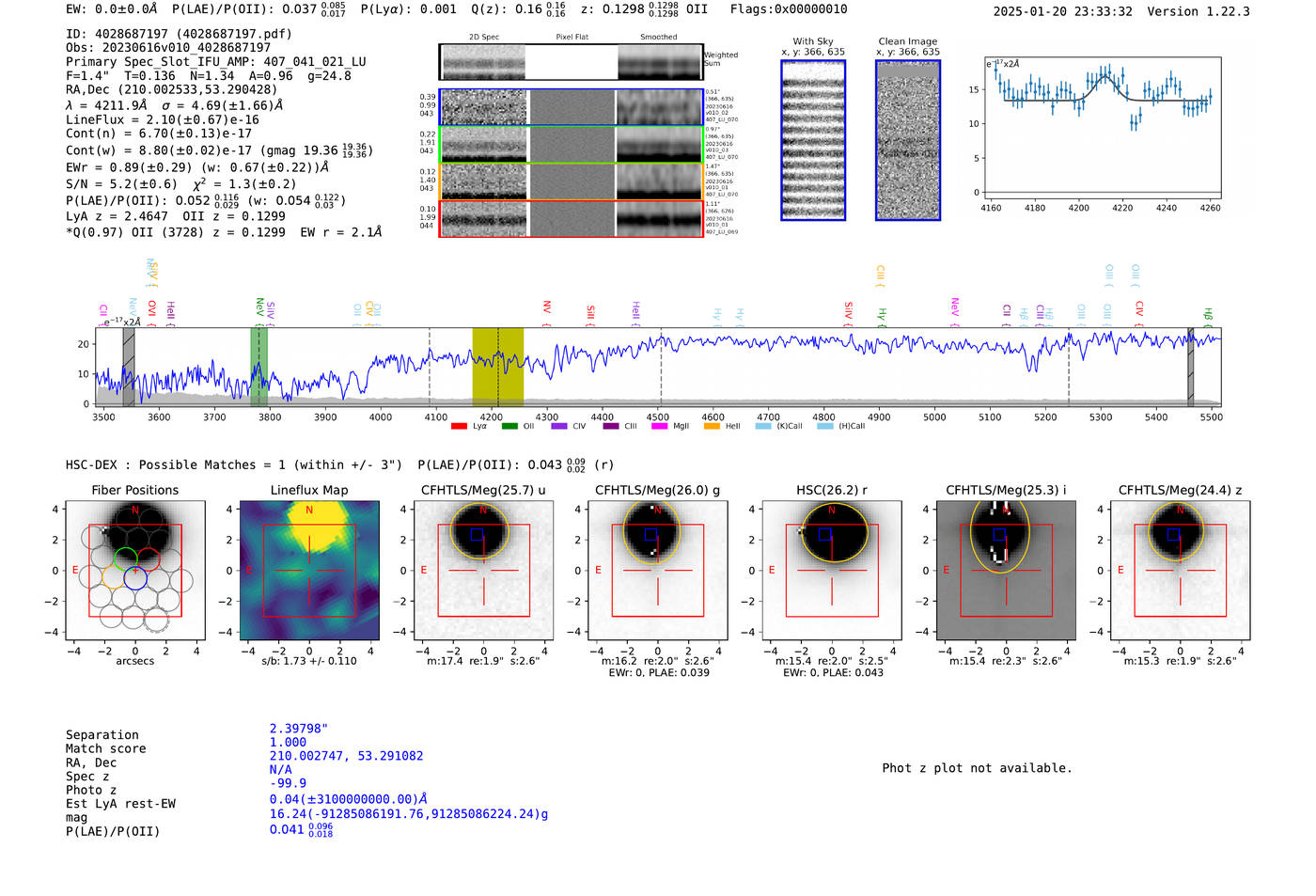Image resolution: width=1316 pixels, height=896 pixels.
Task: Click the Clean Image panel
Action: point(908,140)
